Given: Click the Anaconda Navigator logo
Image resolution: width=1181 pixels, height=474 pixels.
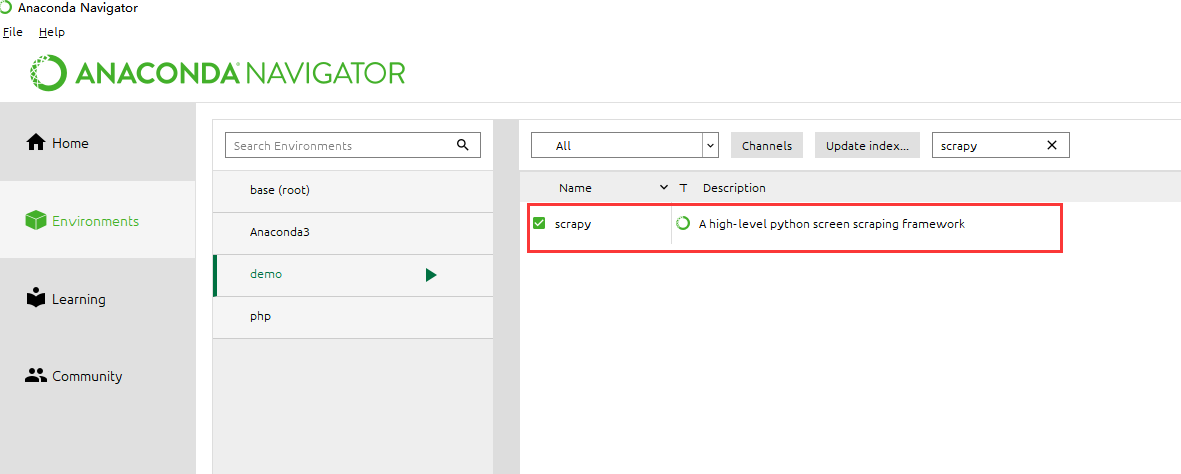Looking at the screenshot, I should (x=217, y=73).
